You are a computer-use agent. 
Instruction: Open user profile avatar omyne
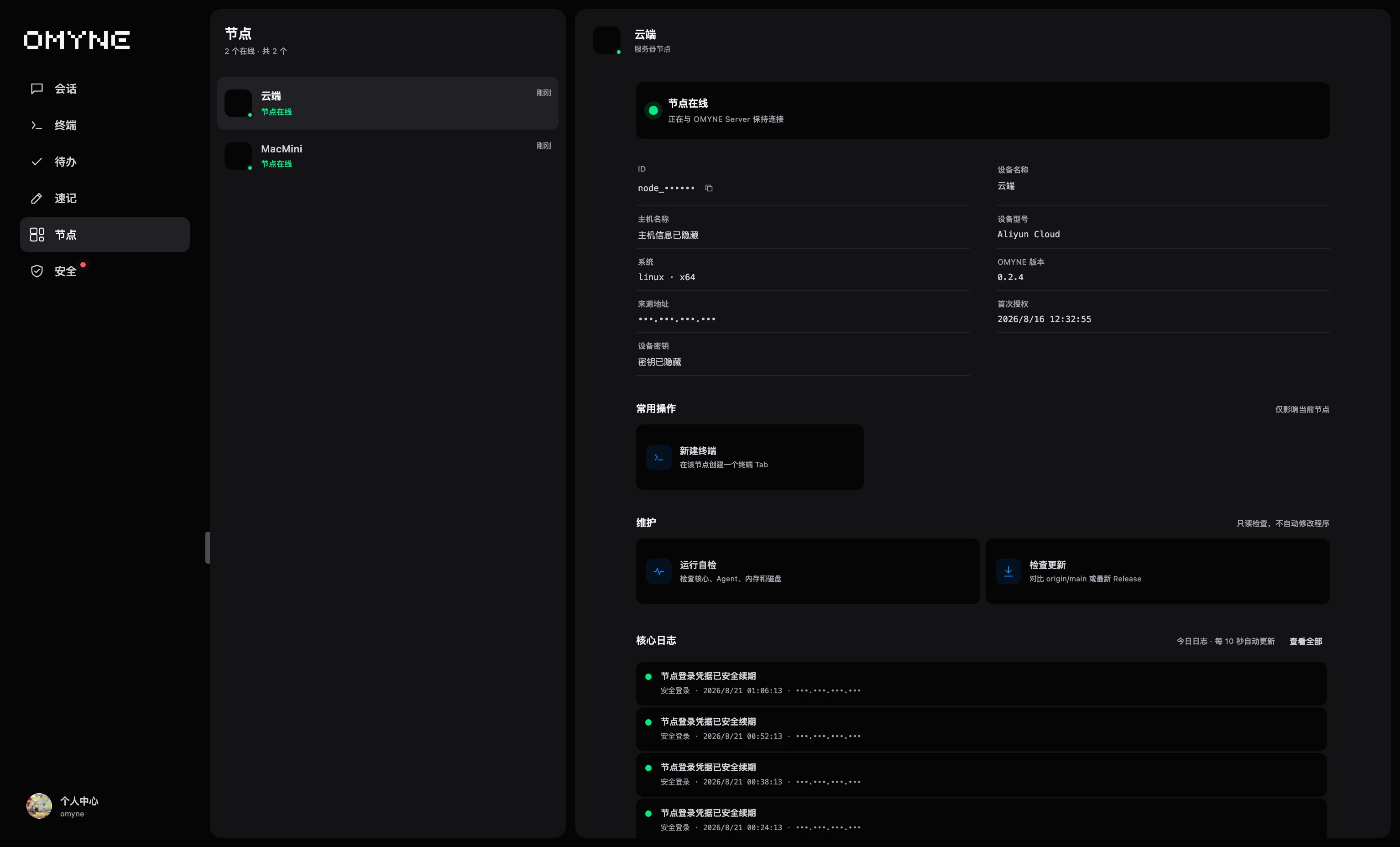[x=39, y=806]
